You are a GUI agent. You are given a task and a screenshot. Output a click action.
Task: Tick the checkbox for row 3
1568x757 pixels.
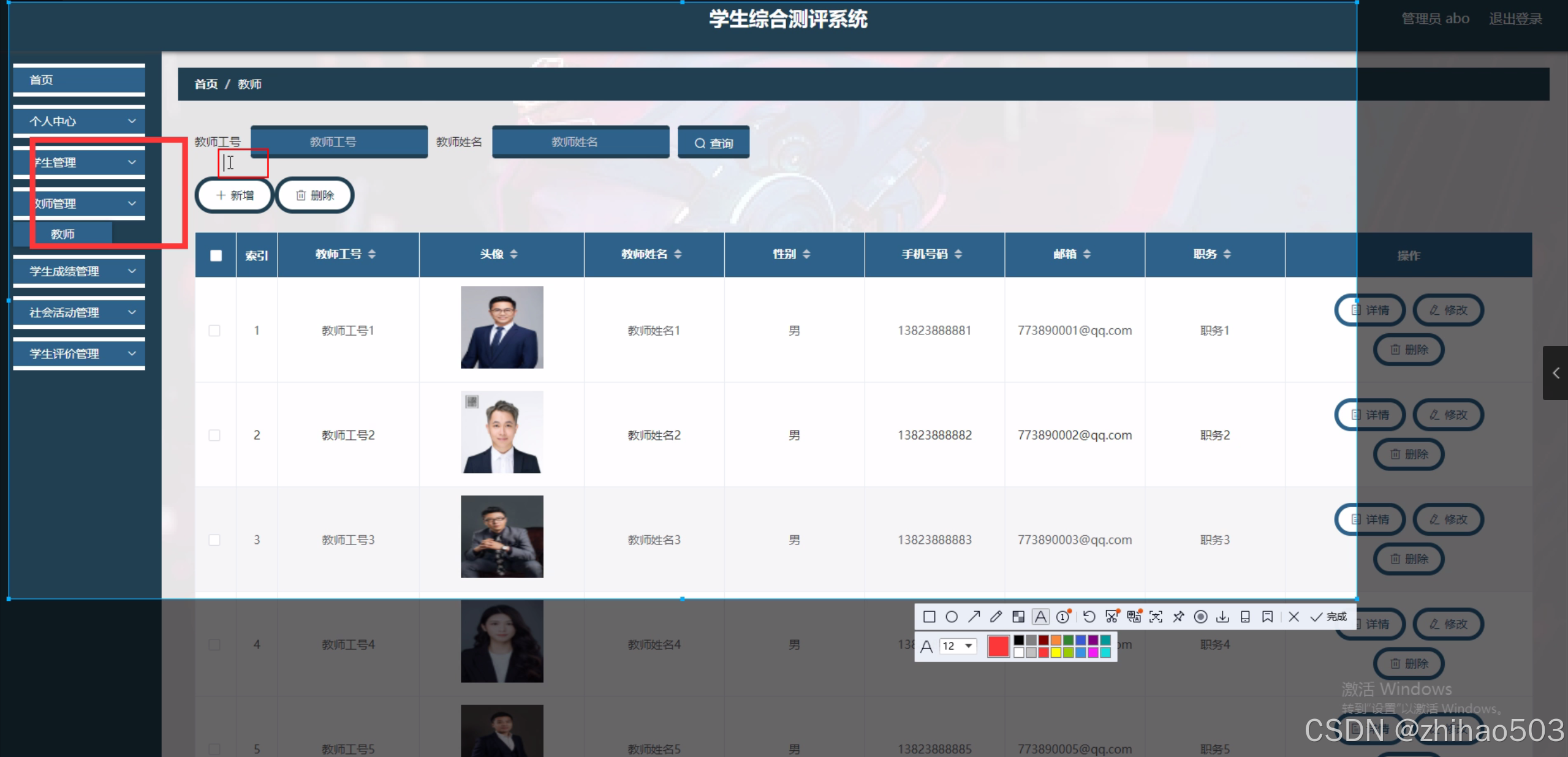(214, 540)
